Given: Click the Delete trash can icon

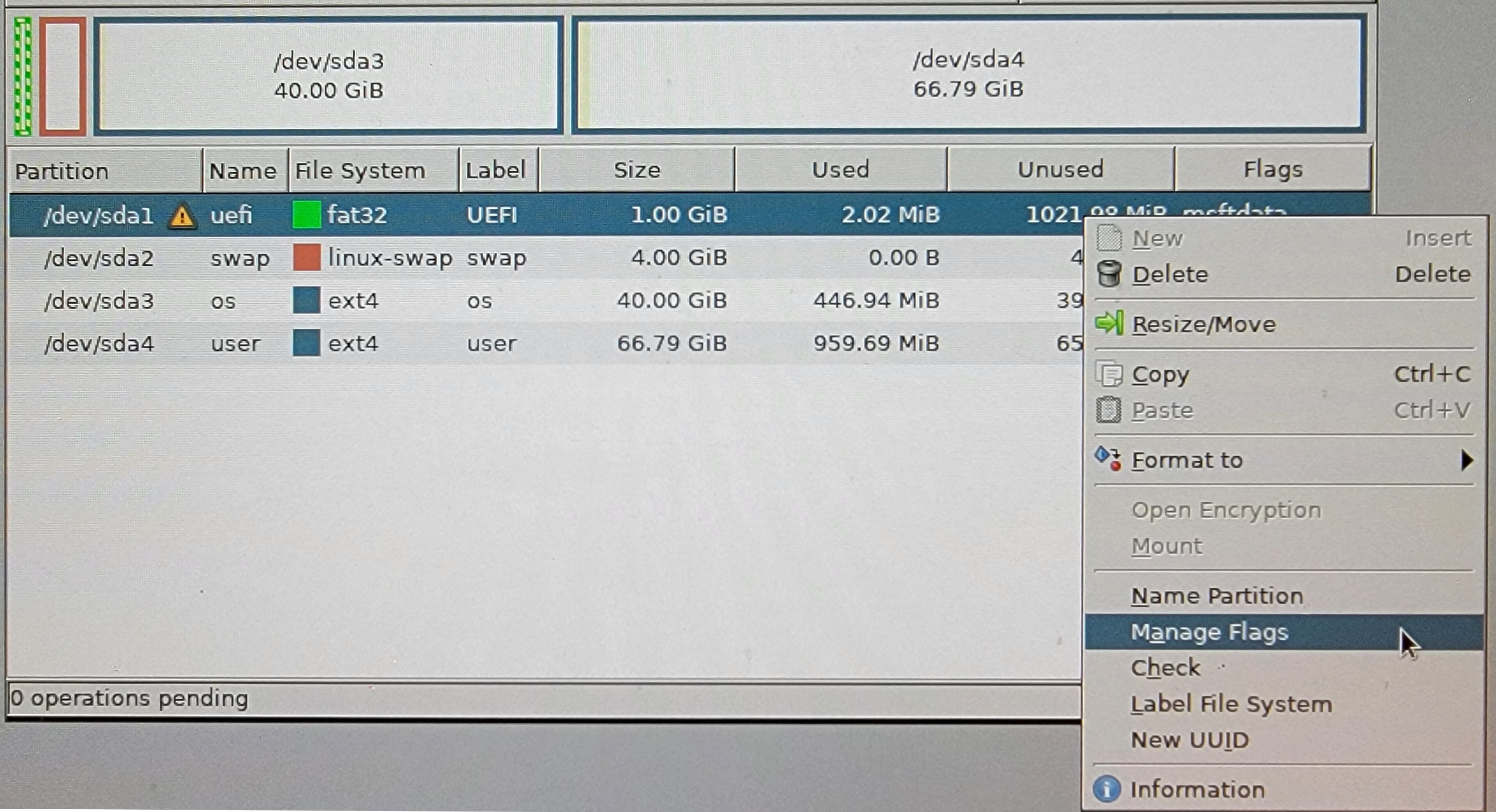Looking at the screenshot, I should point(1109,274).
